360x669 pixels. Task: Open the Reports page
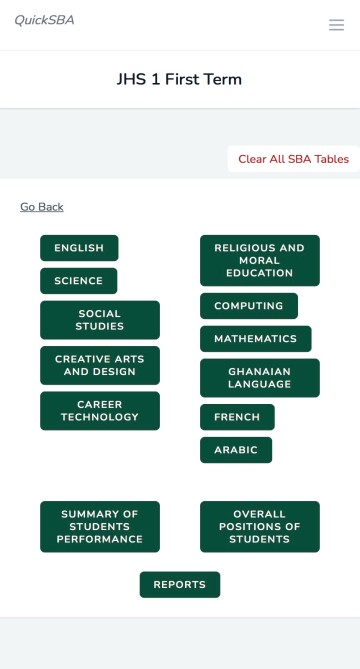(180, 585)
